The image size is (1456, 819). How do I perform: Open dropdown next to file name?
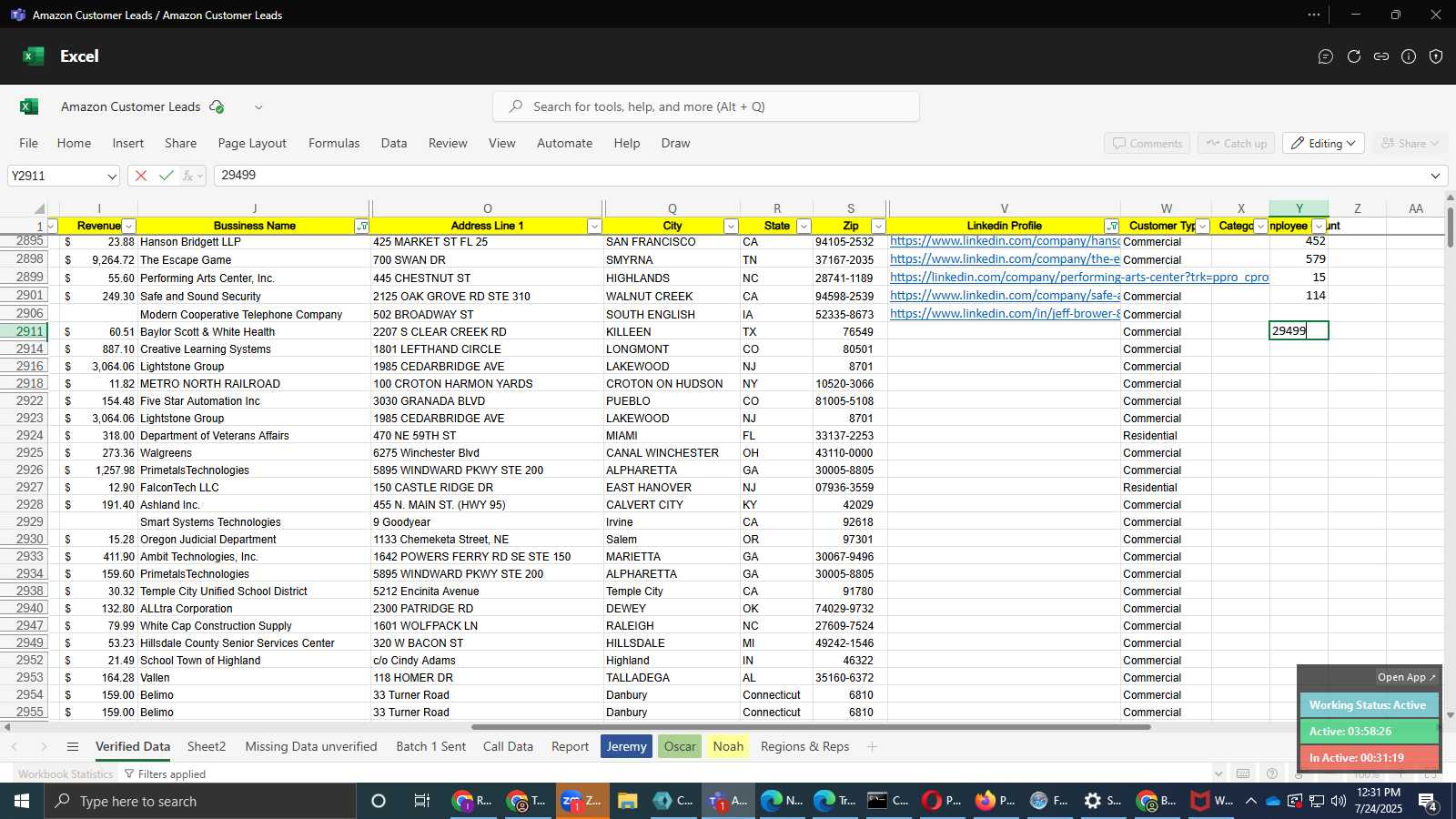[x=258, y=106]
